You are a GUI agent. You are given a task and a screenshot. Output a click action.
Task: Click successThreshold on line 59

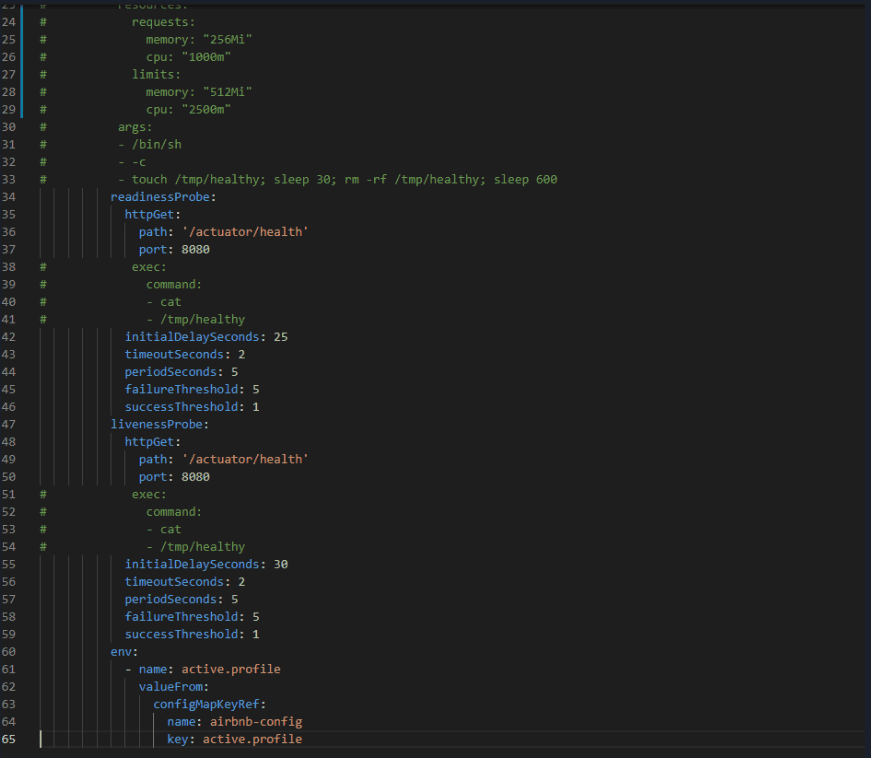pos(181,634)
